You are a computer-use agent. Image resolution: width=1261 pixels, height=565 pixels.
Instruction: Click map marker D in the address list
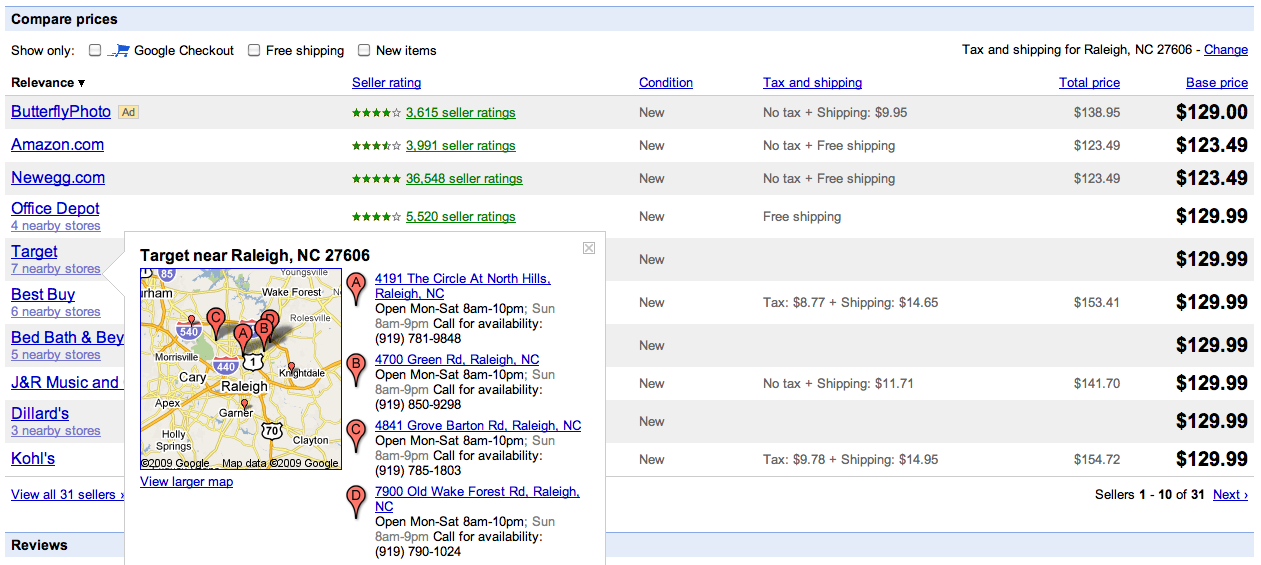(355, 500)
